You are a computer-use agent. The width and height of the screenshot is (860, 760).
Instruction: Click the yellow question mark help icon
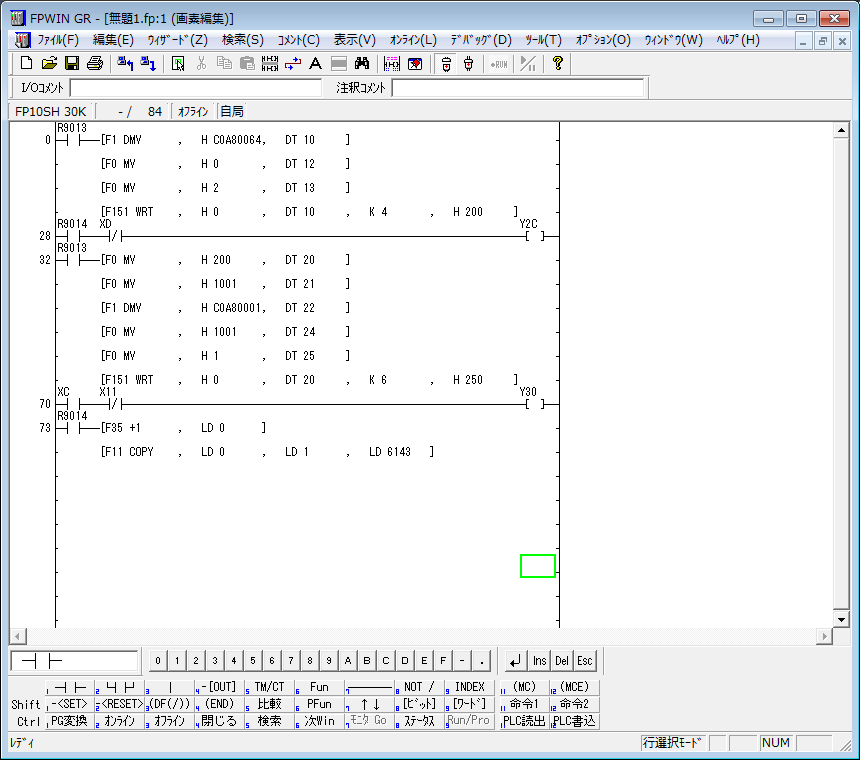558,64
